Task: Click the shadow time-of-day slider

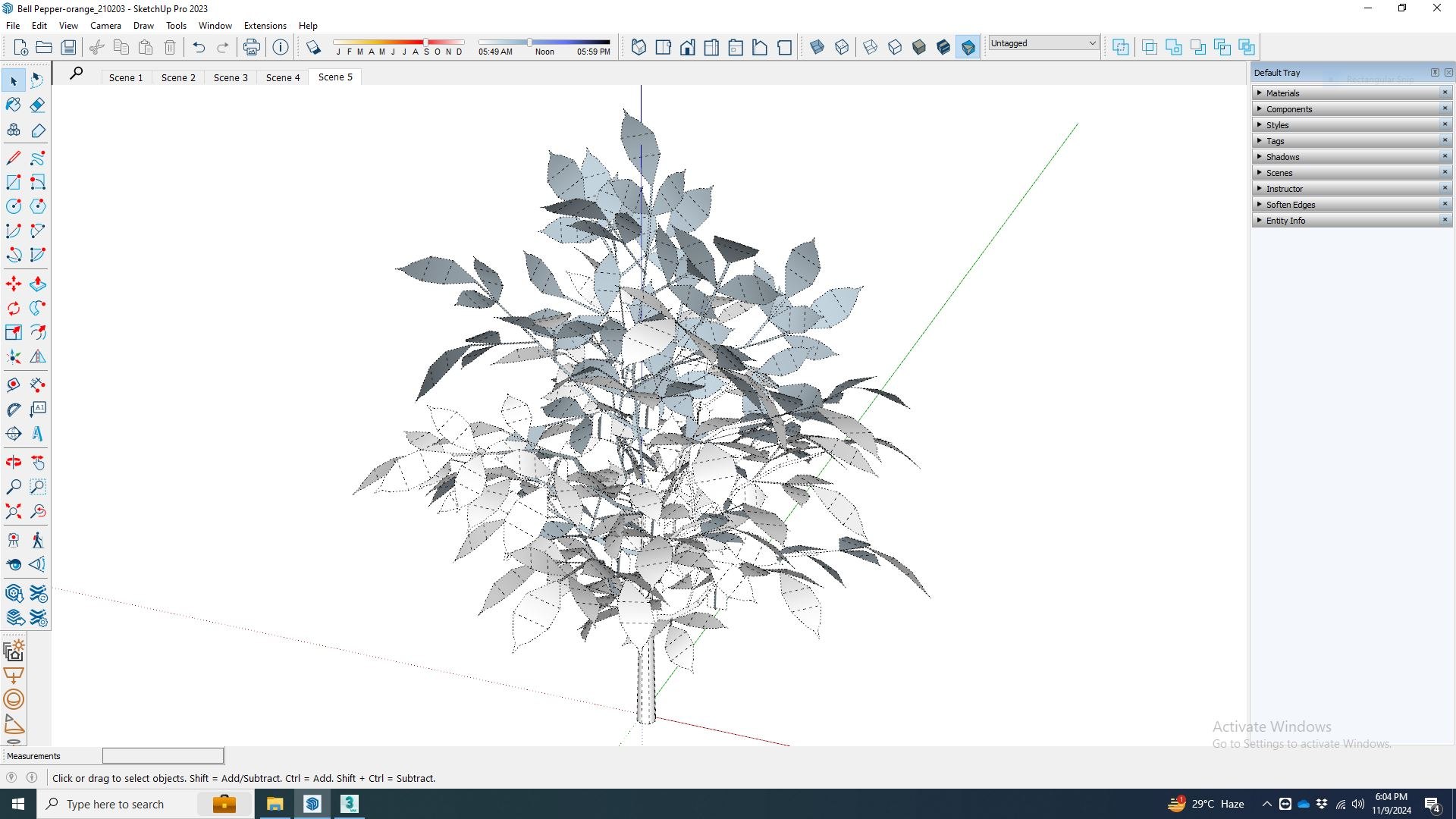Action: pyautogui.click(x=530, y=42)
